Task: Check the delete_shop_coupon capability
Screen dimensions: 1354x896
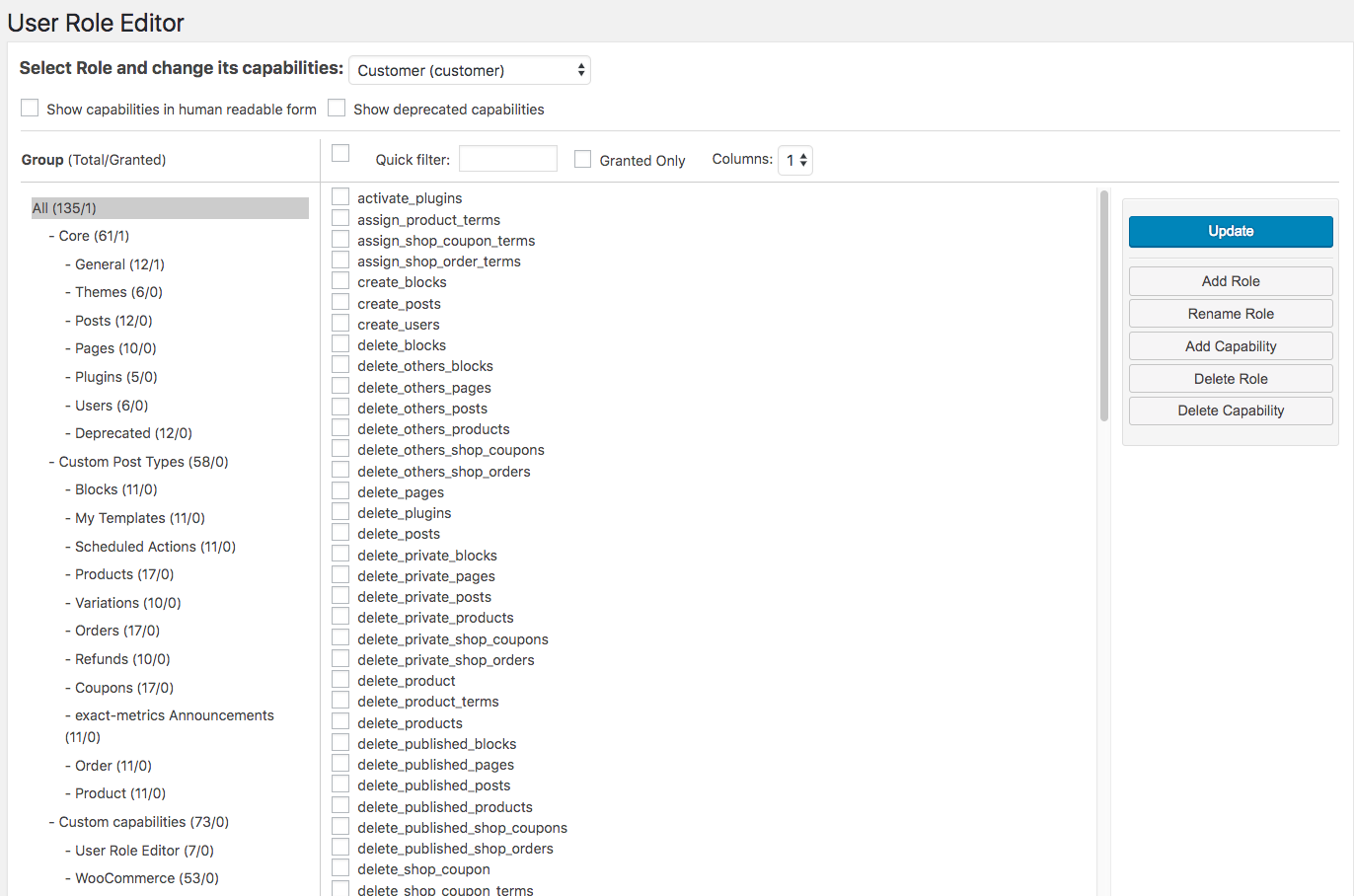Action: click(340, 867)
